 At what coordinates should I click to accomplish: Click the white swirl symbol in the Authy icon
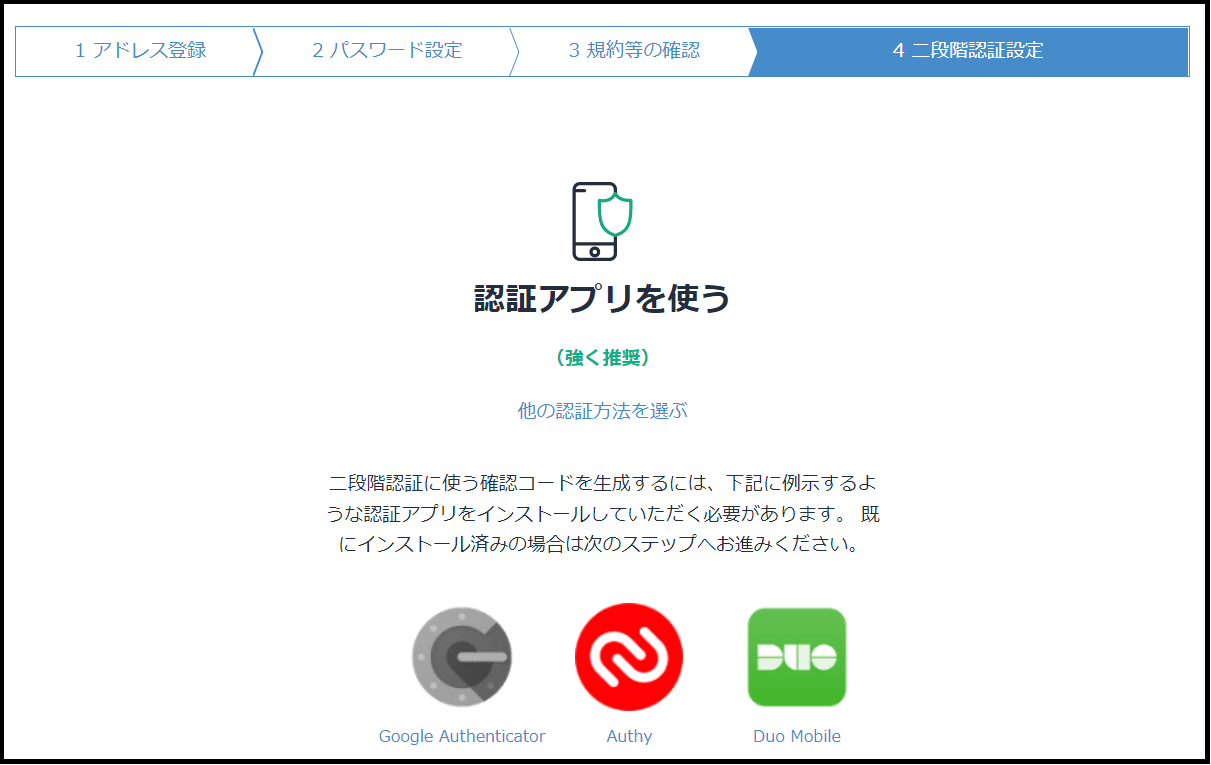628,657
